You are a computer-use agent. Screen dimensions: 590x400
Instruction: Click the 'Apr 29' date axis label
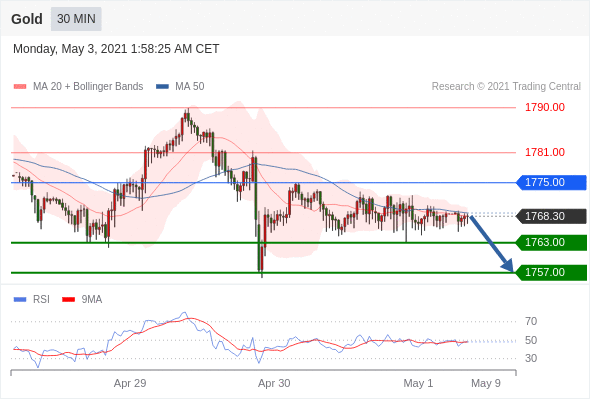click(130, 383)
